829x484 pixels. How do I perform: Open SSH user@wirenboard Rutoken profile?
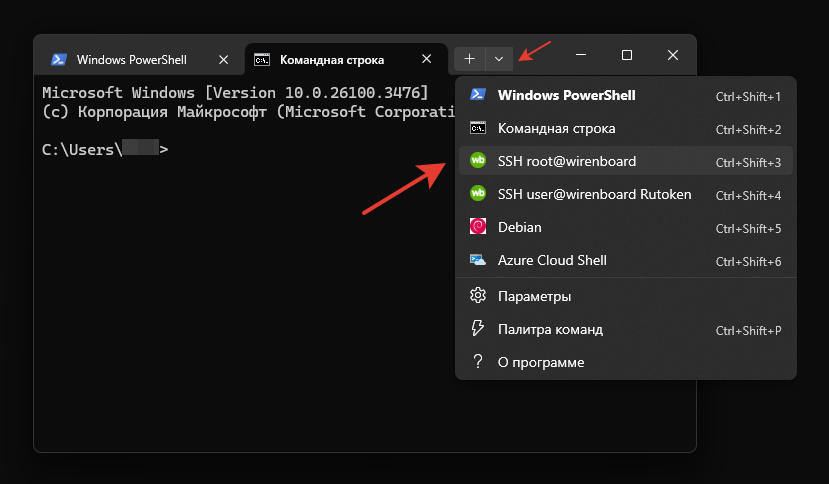[x=626, y=194]
